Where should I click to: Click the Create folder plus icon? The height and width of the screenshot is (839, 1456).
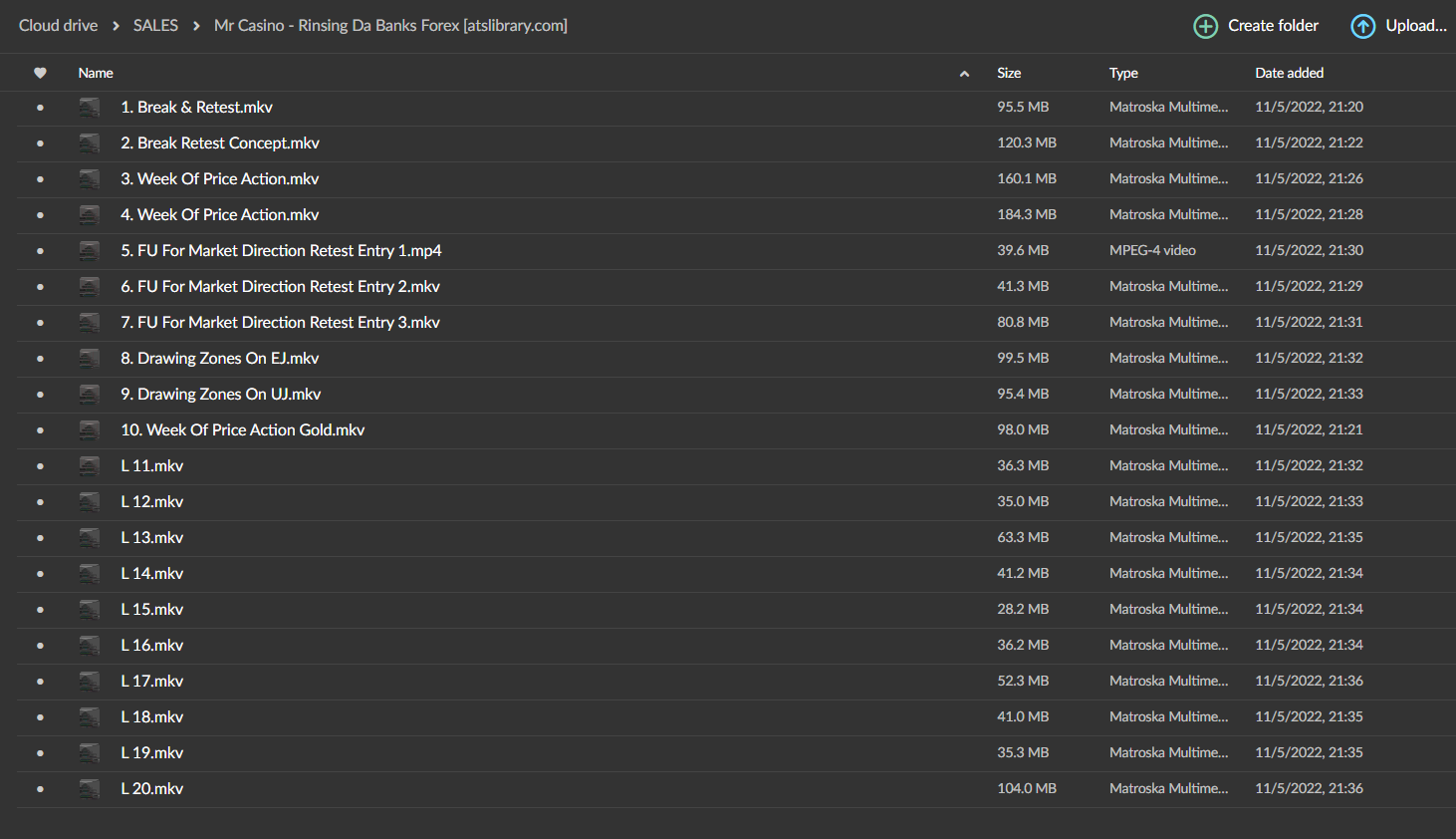click(1205, 26)
